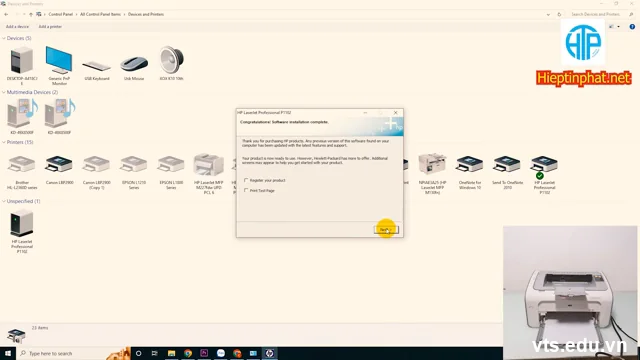Screen dimensions: 640x360
Task: Open Cortana circle icon on taskbar
Action: coord(138,353)
